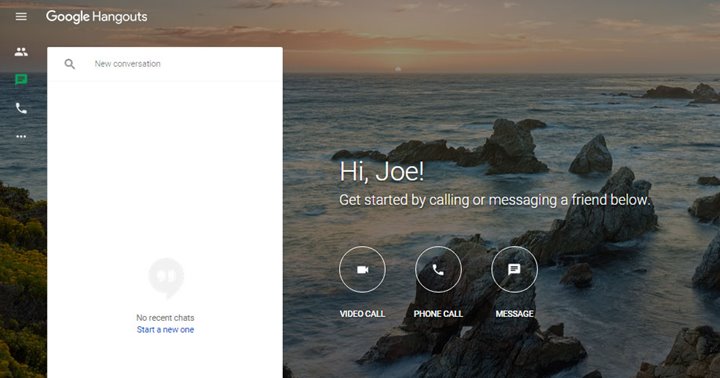Show more options via three dots
Viewport: 720px width, 378px height.
tap(21, 136)
